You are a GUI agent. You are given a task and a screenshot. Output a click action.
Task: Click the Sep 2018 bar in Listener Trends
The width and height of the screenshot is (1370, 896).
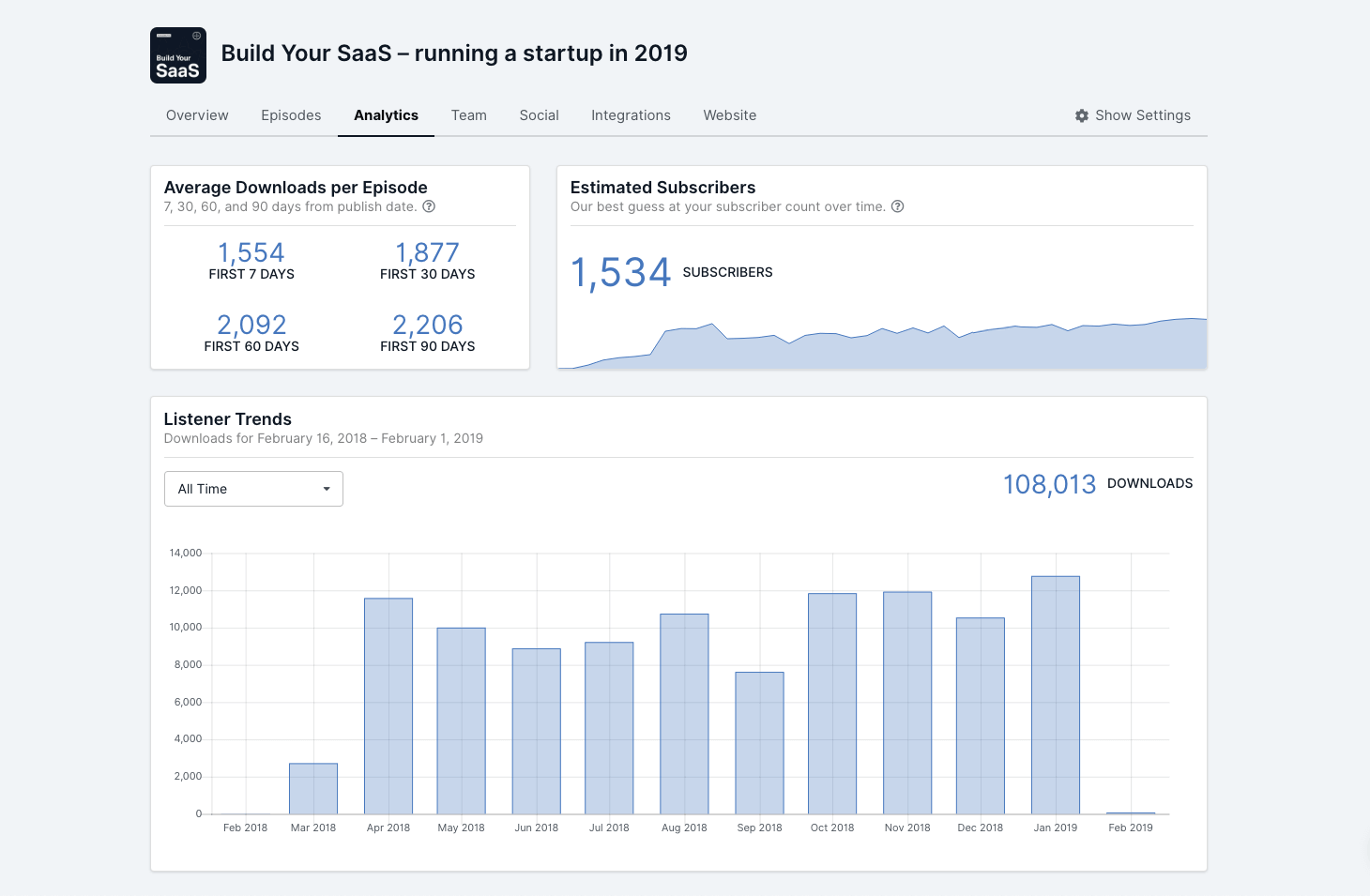click(759, 742)
